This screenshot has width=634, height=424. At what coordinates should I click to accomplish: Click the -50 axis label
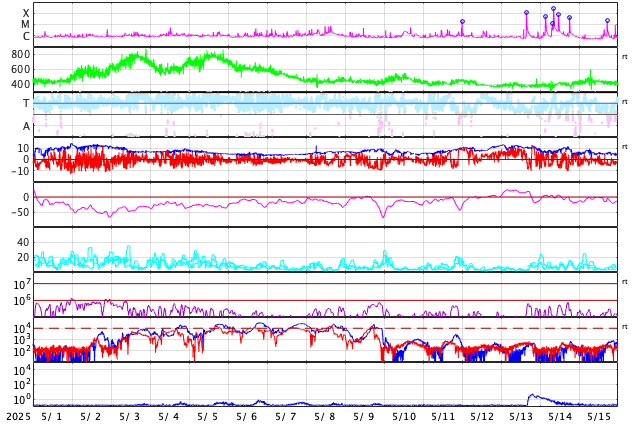click(20, 212)
